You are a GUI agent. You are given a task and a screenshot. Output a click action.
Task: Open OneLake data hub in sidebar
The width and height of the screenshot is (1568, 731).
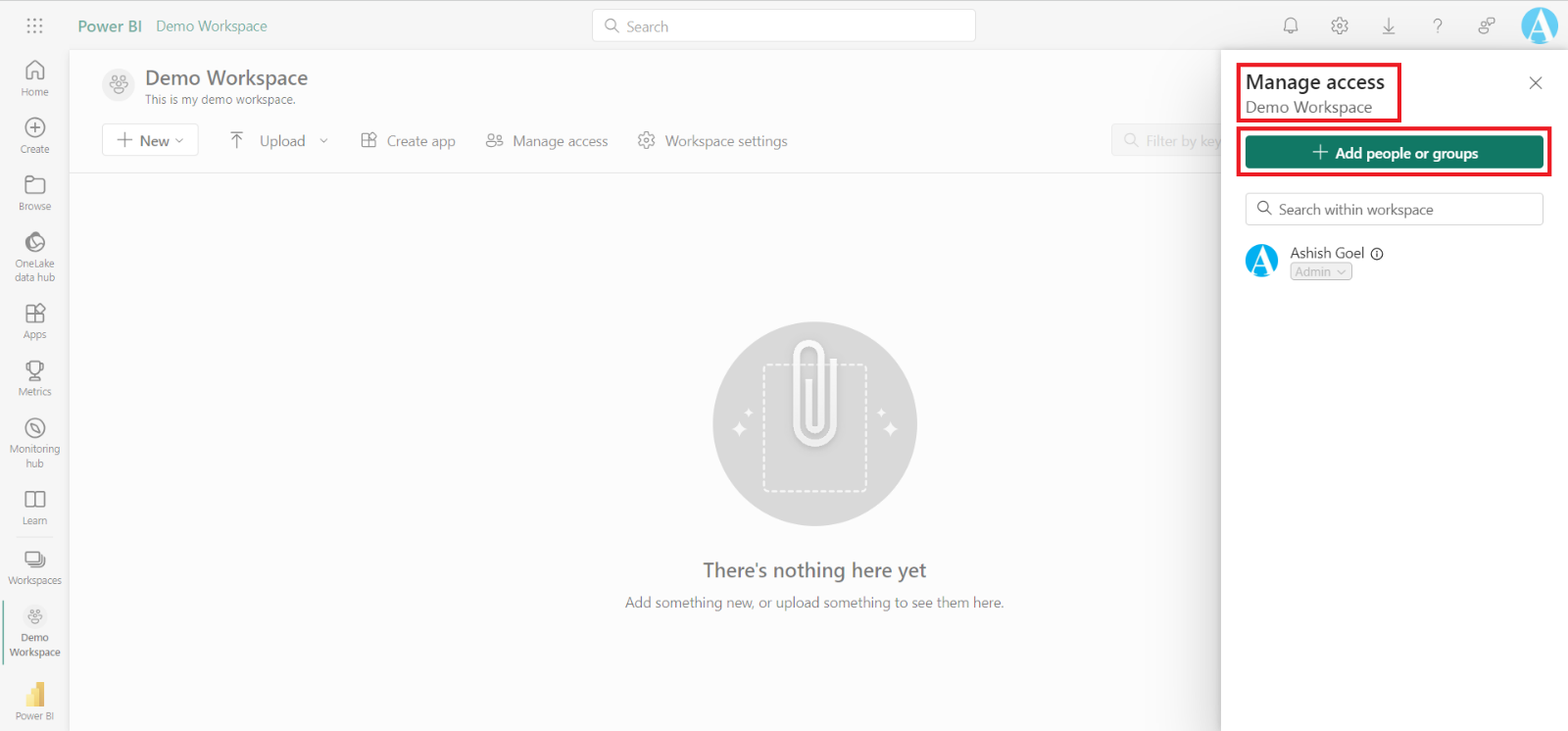pos(35,256)
